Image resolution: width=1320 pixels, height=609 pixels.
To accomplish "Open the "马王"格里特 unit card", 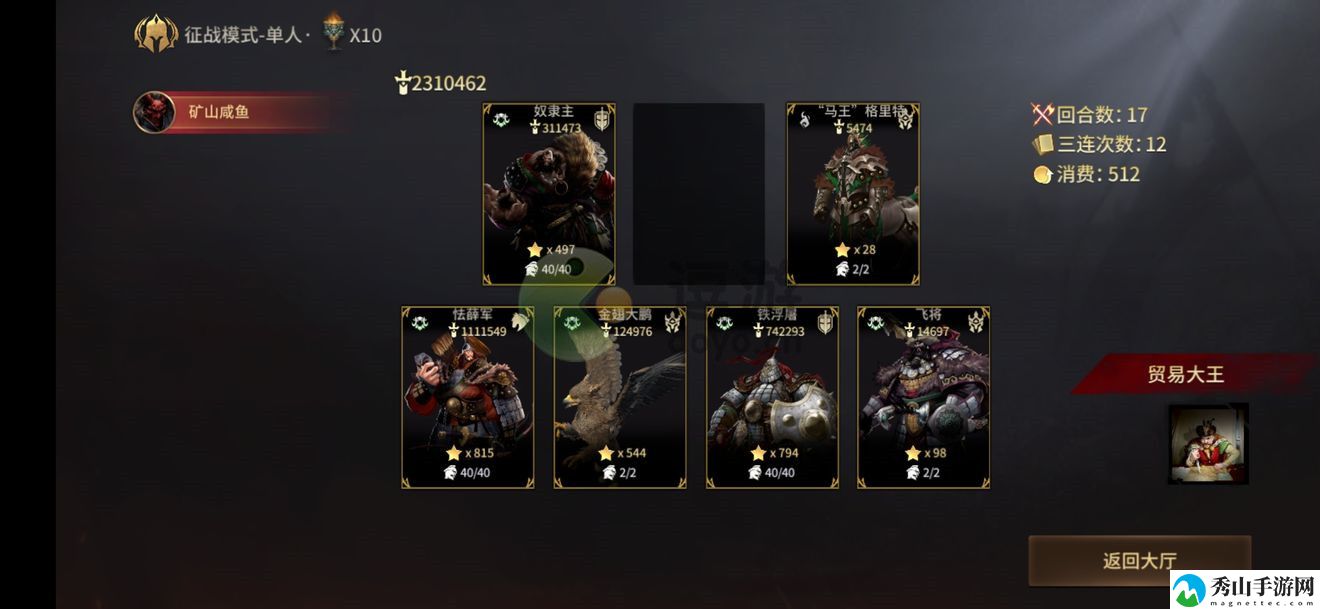I will point(853,194).
